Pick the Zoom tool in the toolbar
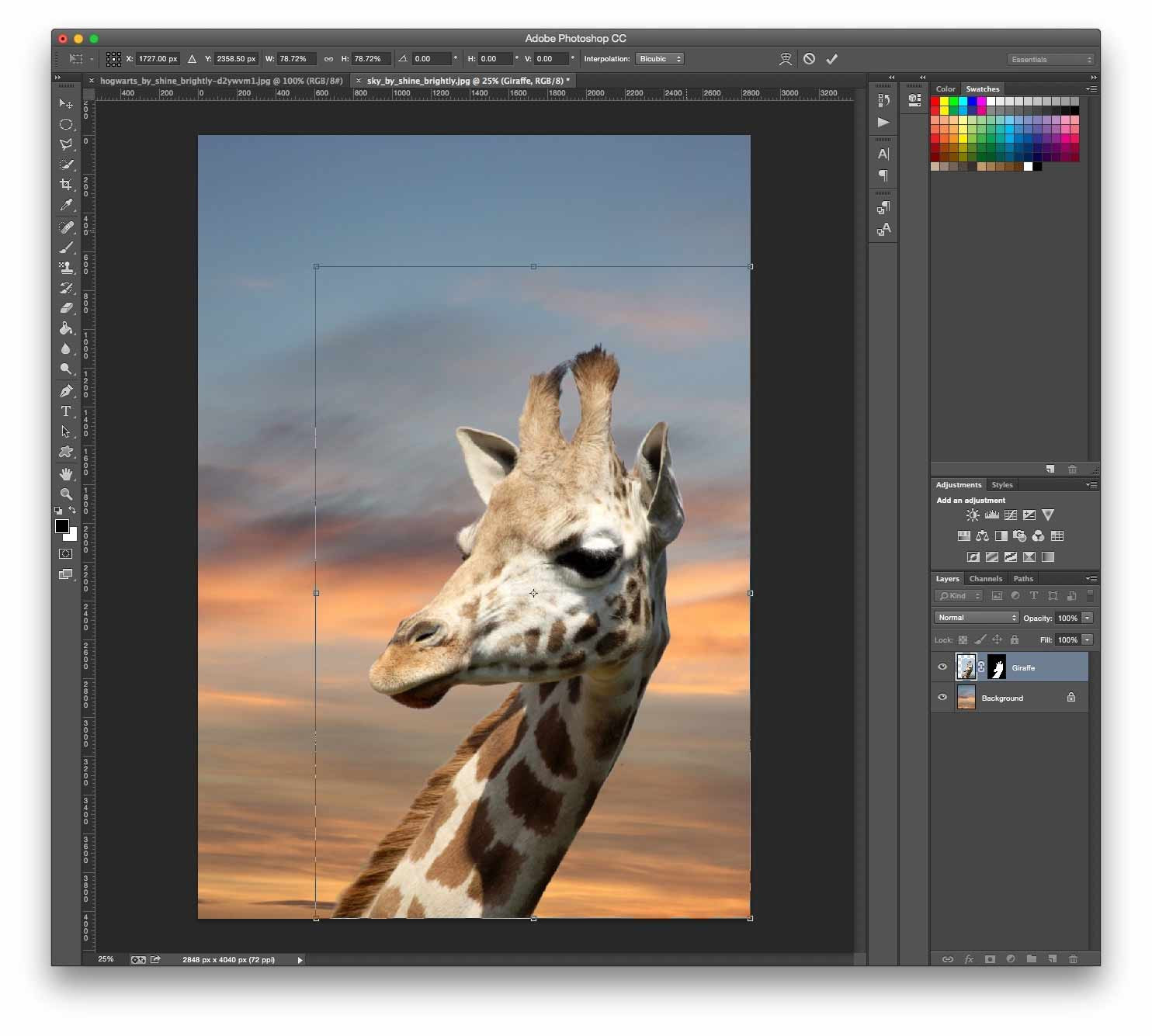This screenshot has width=1152, height=1036. (66, 494)
